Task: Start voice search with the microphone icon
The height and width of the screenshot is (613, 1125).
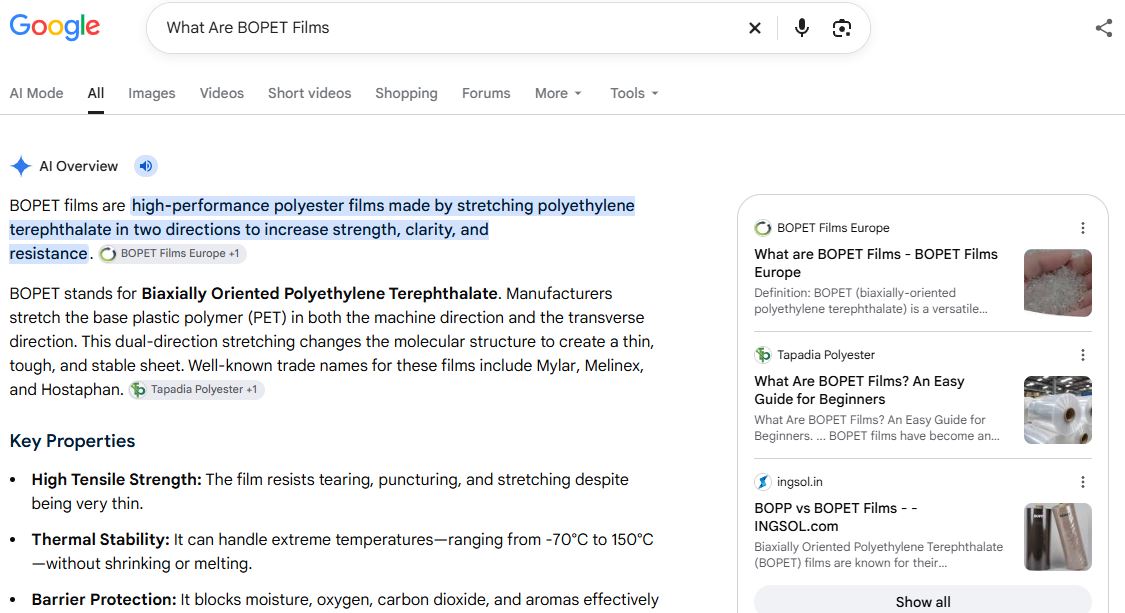Action: [801, 28]
